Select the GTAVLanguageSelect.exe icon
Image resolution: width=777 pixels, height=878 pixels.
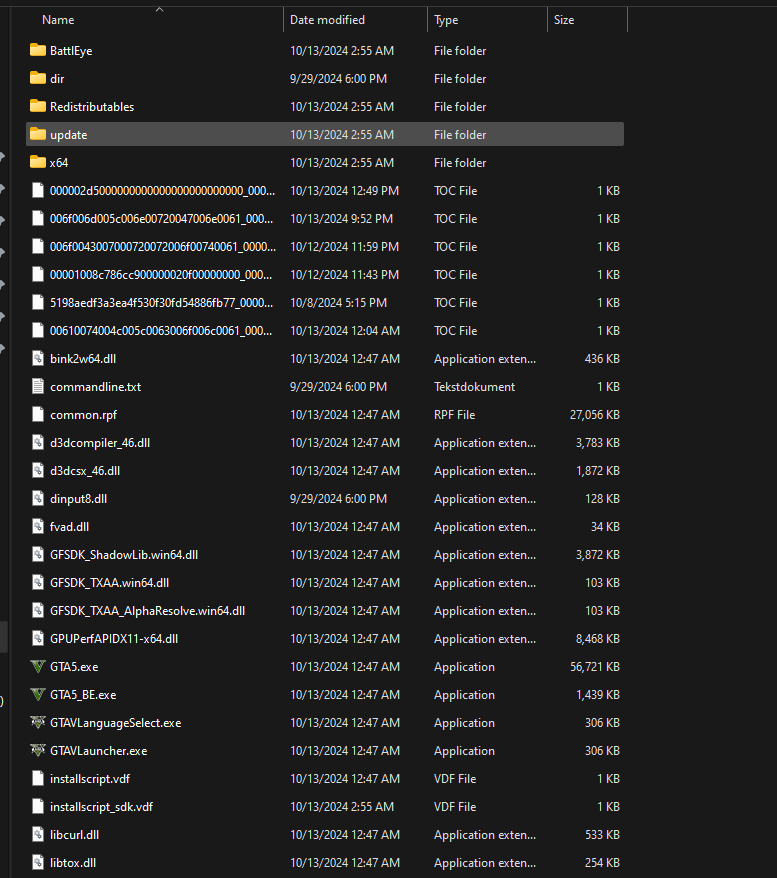click(x=38, y=722)
